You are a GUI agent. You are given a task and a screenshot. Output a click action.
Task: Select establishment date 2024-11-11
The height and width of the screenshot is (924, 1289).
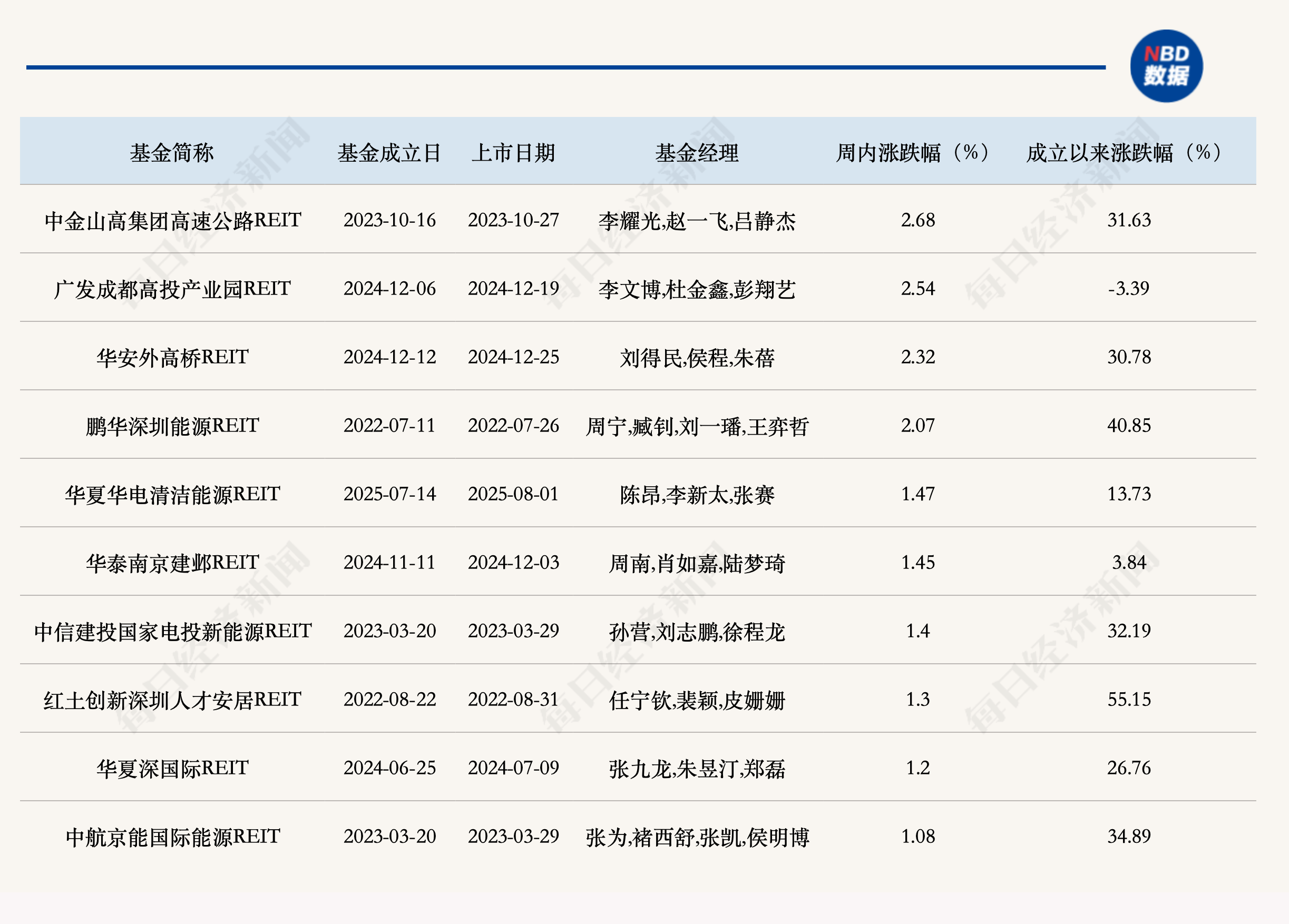(x=389, y=563)
